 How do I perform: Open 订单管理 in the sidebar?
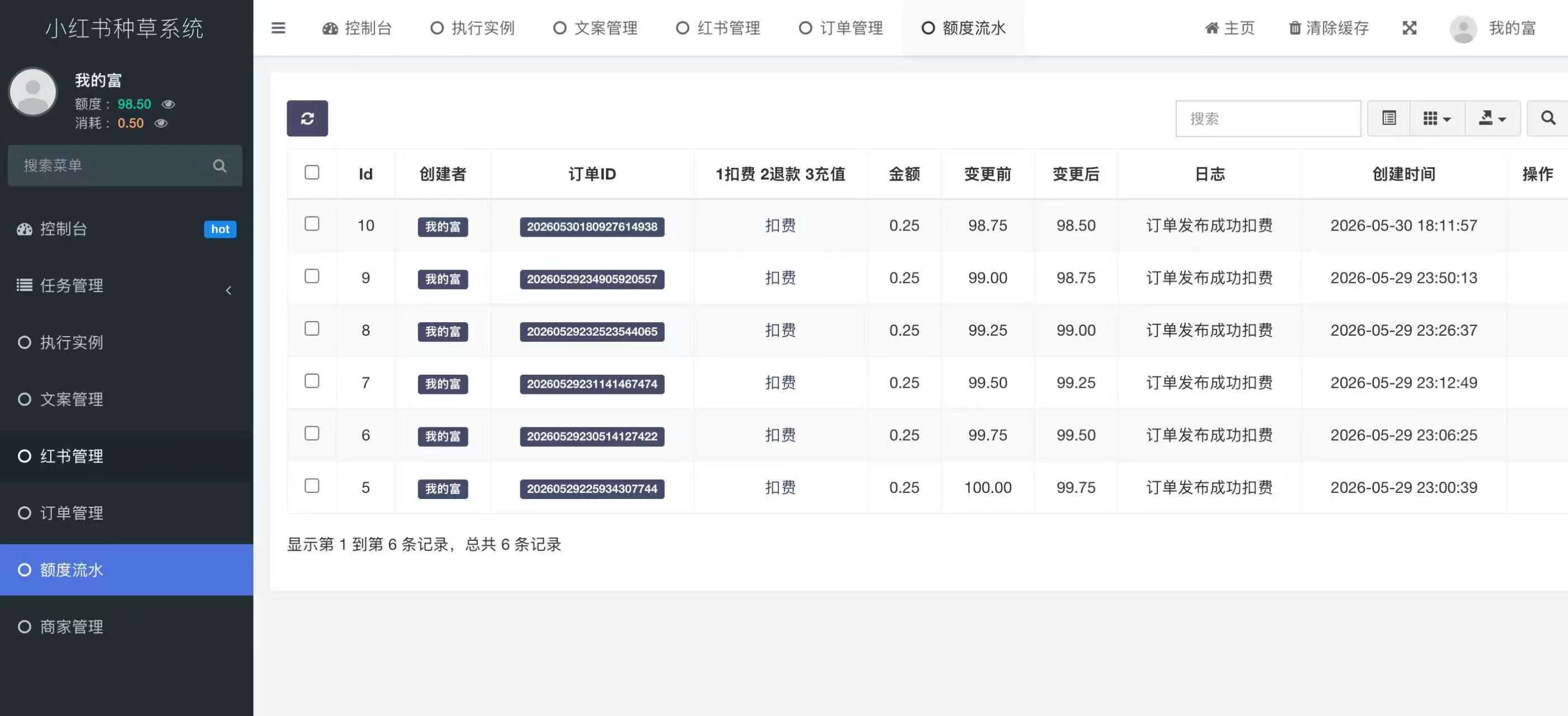click(x=126, y=513)
